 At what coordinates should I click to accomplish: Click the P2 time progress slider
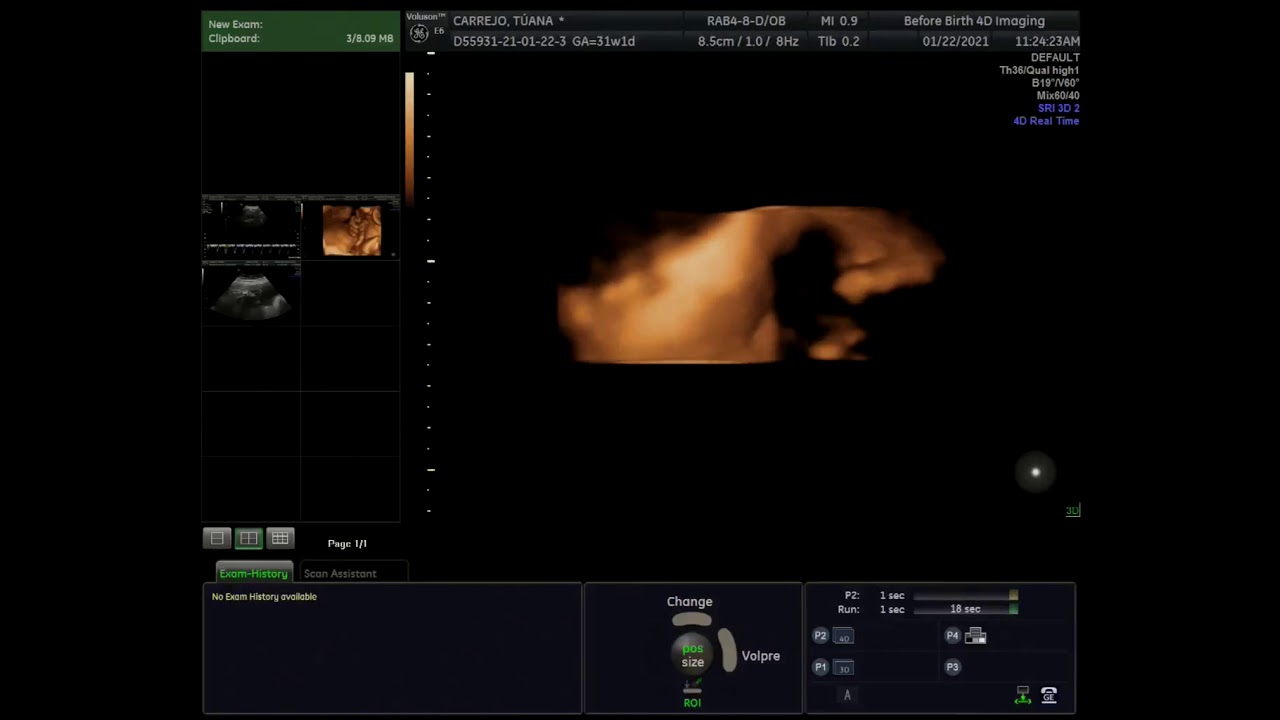click(x=966, y=595)
